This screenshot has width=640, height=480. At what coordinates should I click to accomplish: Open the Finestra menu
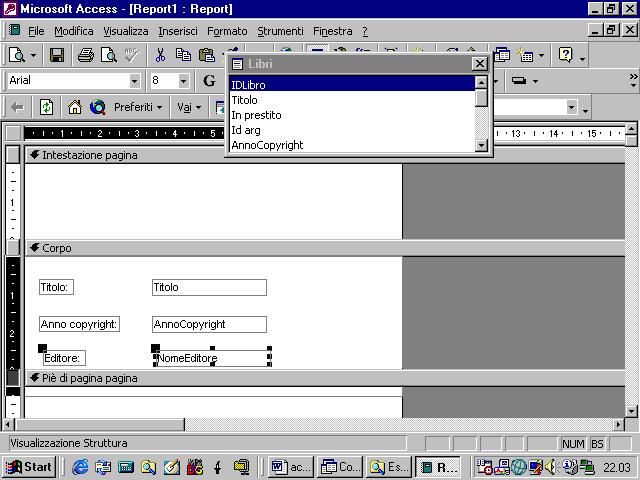tap(333, 31)
